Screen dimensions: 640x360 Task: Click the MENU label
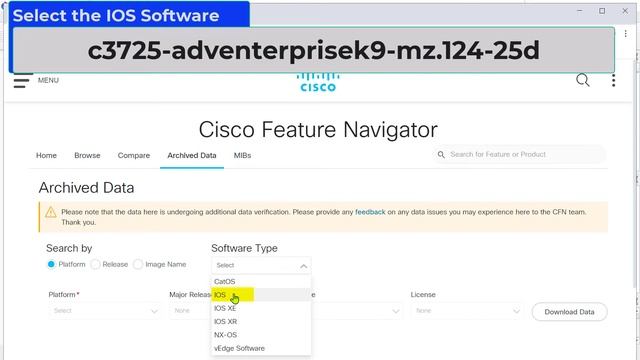pyautogui.click(x=48, y=80)
